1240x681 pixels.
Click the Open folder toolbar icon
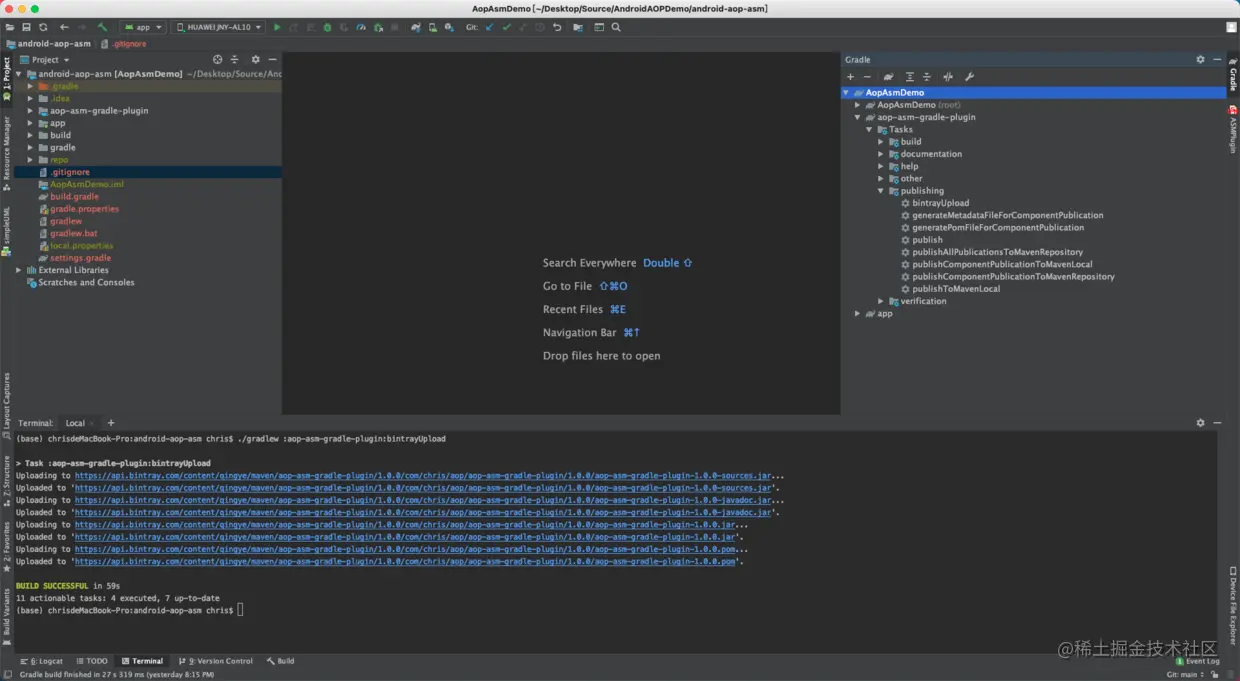[10, 27]
